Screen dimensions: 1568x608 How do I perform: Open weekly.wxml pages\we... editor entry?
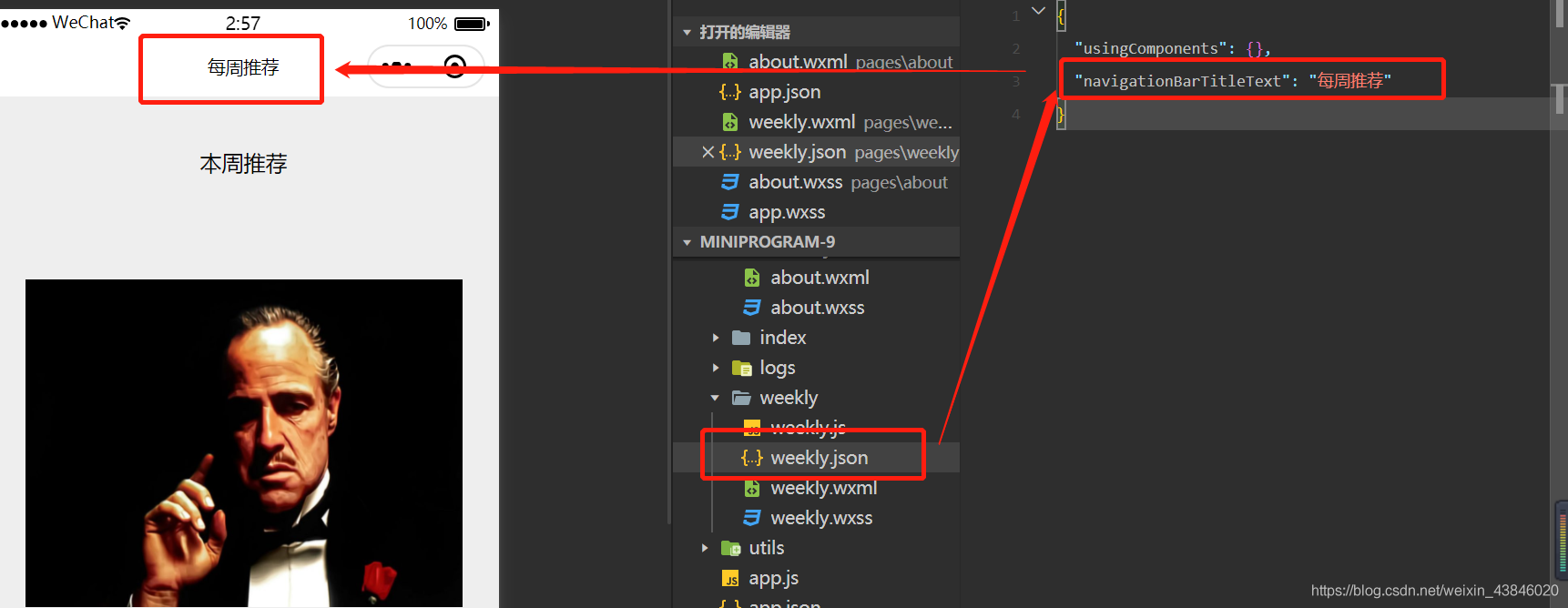(816, 122)
